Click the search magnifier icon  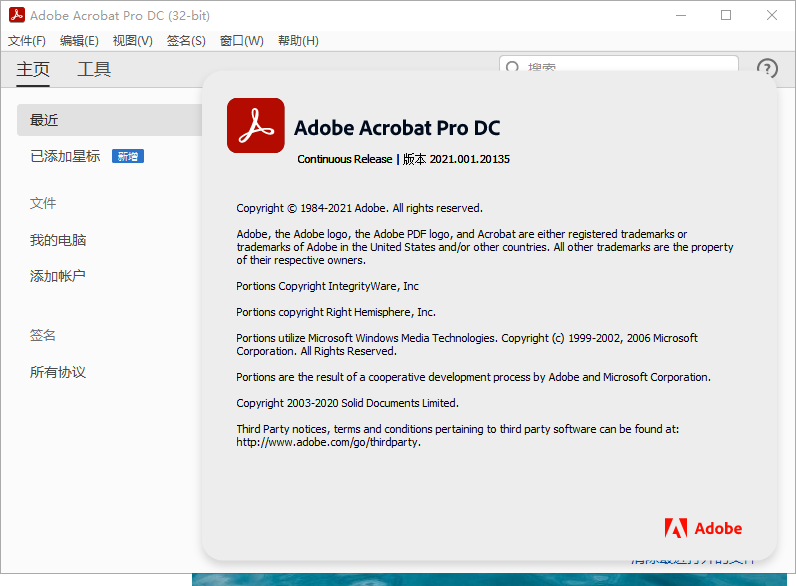click(513, 68)
